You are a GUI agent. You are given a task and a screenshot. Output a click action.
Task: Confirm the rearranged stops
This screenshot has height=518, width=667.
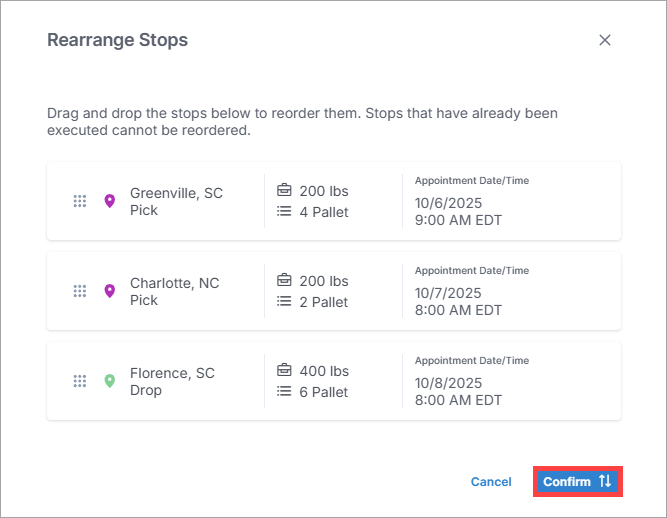577,482
